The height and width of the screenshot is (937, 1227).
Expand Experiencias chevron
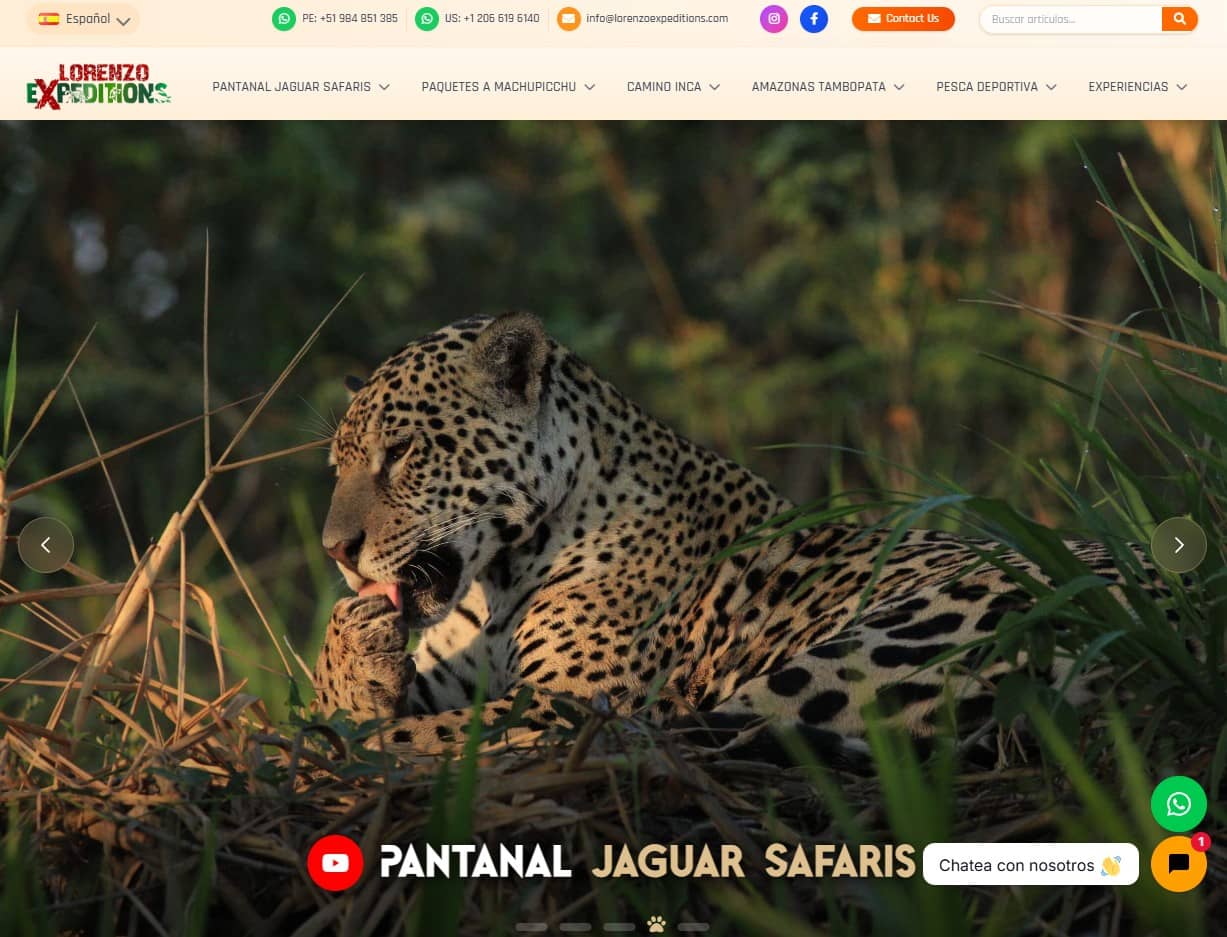tap(1182, 88)
